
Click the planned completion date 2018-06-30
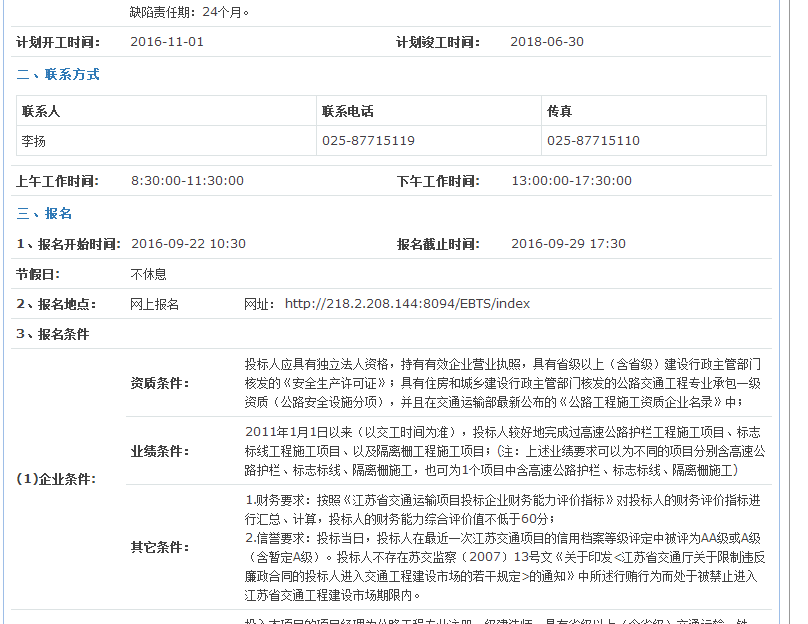[547, 42]
